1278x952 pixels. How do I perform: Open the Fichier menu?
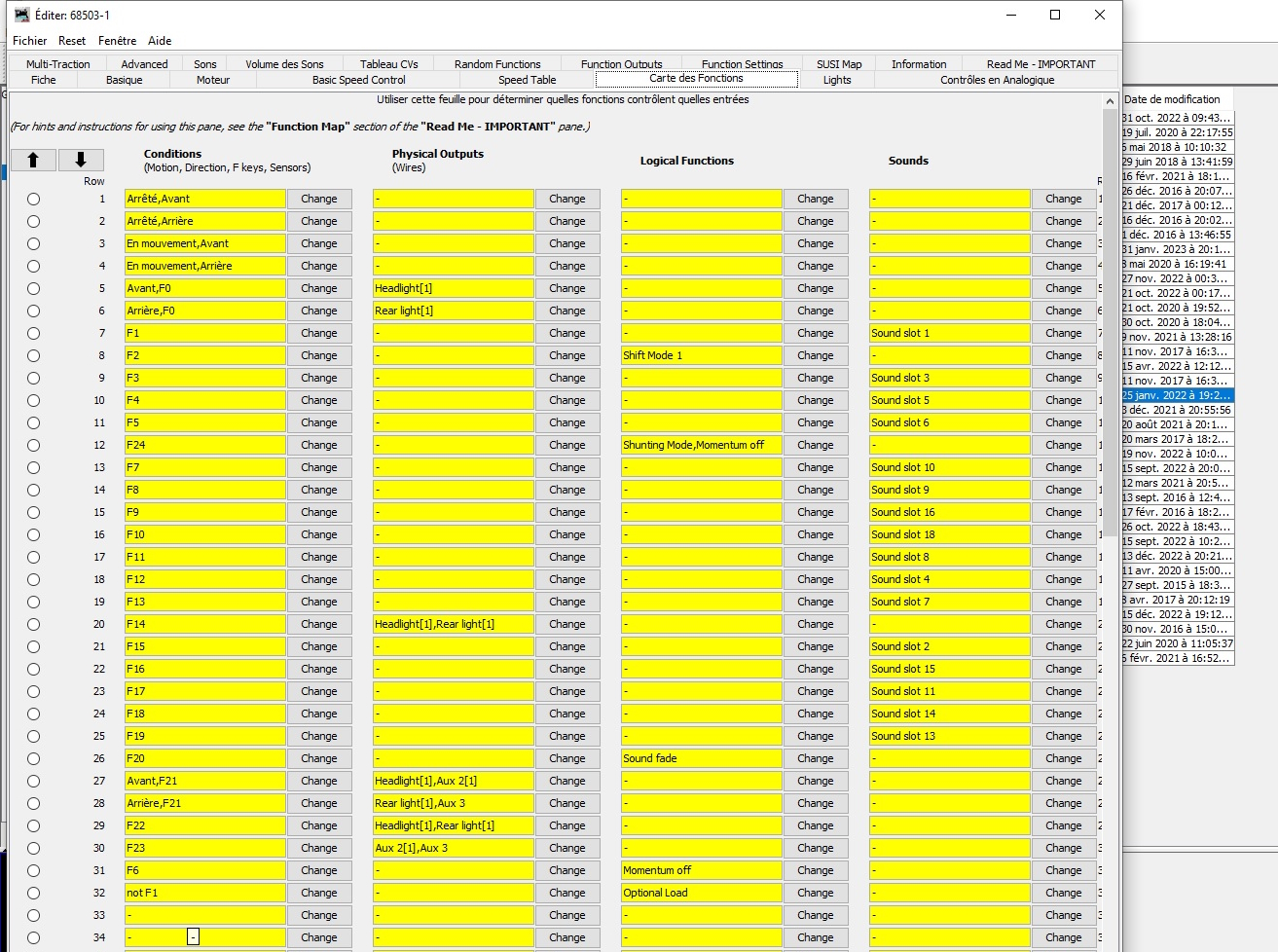(29, 41)
